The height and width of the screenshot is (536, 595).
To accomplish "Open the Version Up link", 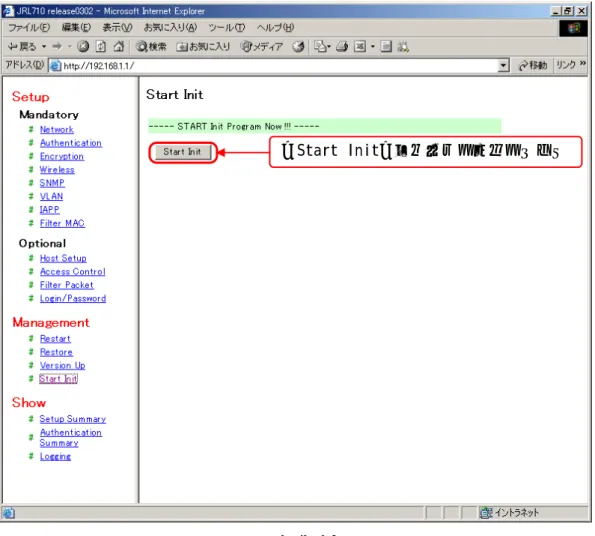I will pos(62,365).
